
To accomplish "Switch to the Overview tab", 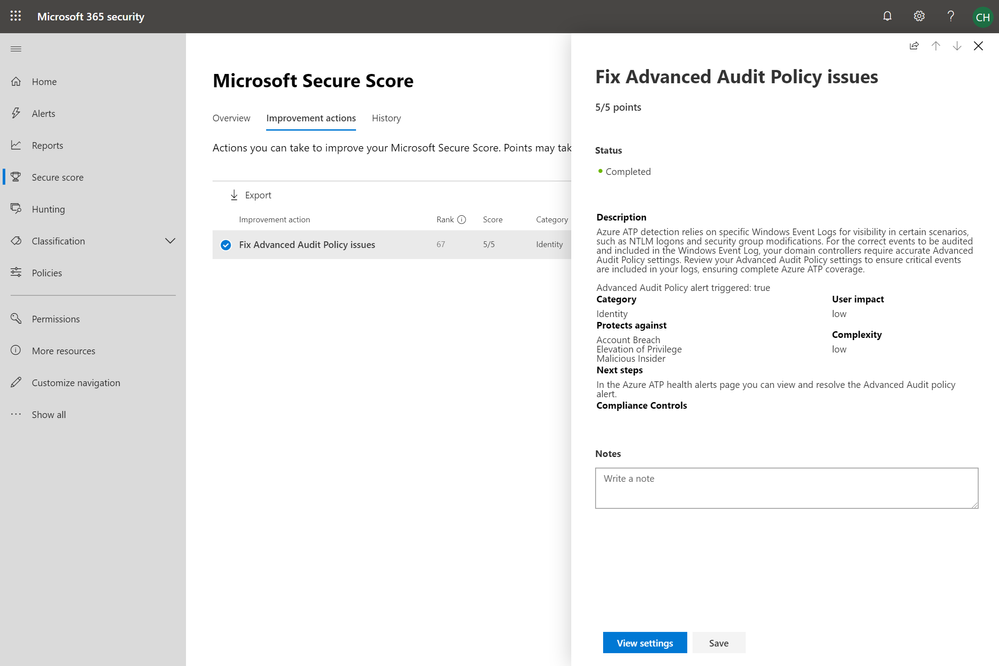I will click(231, 118).
